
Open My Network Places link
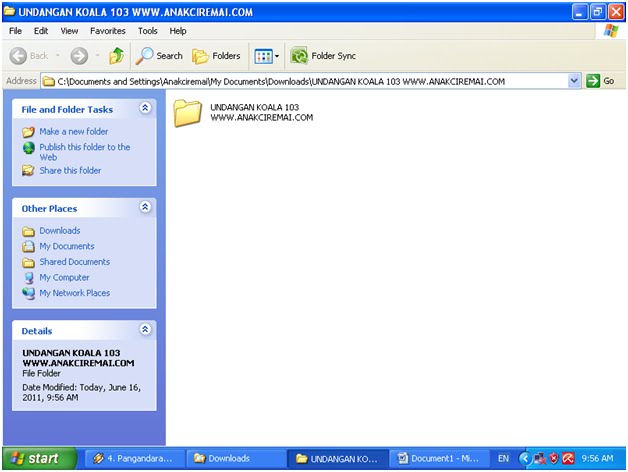[74, 293]
